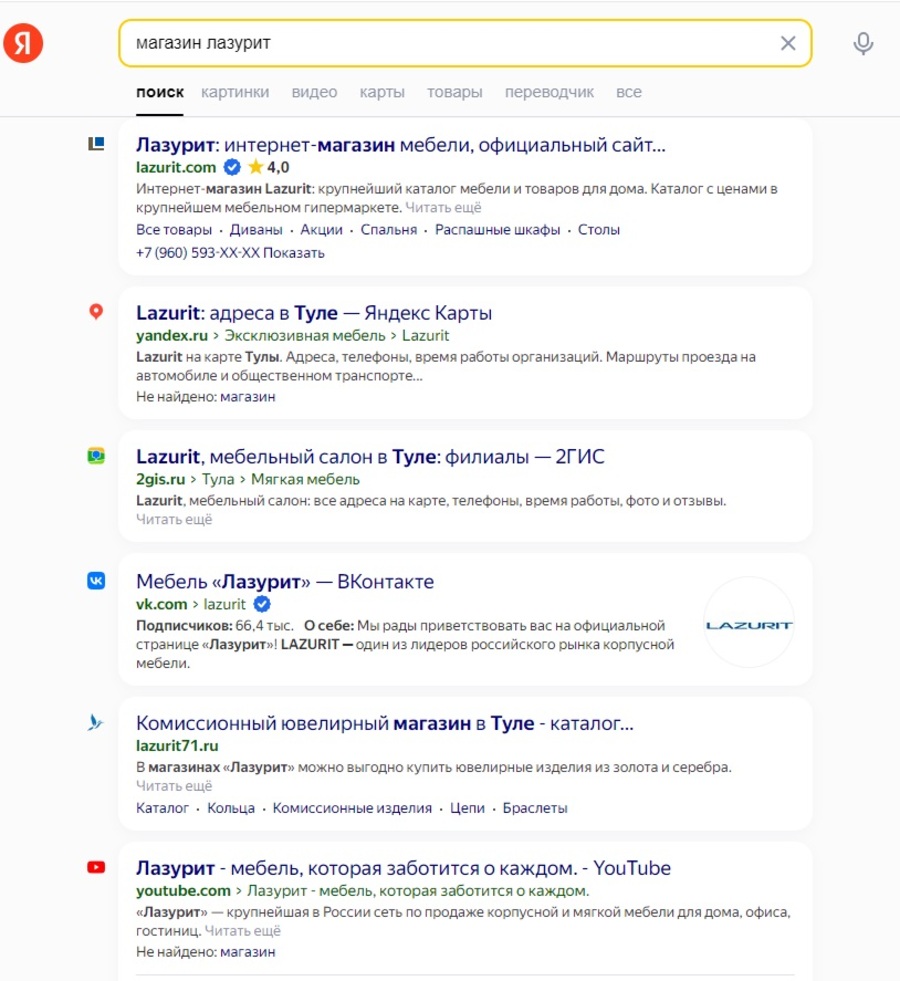This screenshot has width=900, height=981.
Task: Expand Читать ещё in lazurit.com snippet
Action: pyautogui.click(x=444, y=208)
